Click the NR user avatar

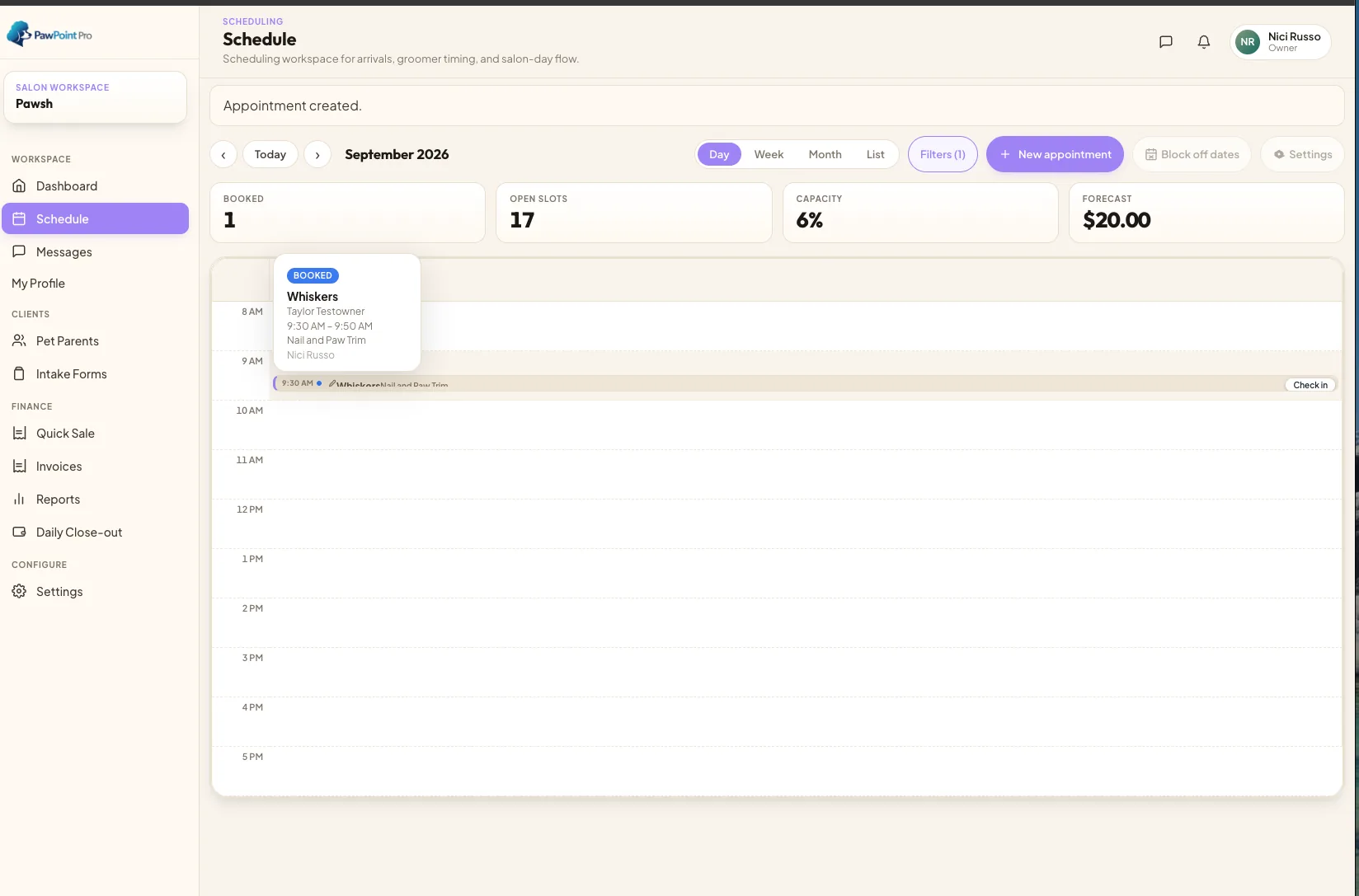pyautogui.click(x=1248, y=42)
